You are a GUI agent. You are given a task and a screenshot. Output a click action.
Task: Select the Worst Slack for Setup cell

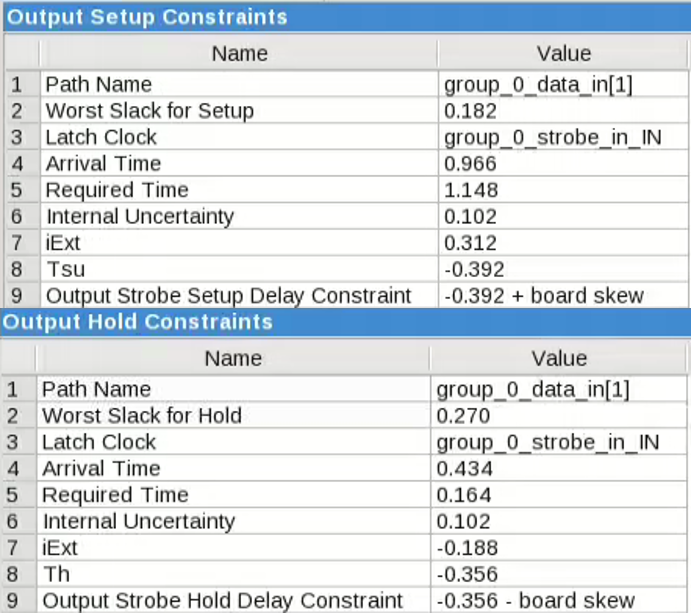150,111
